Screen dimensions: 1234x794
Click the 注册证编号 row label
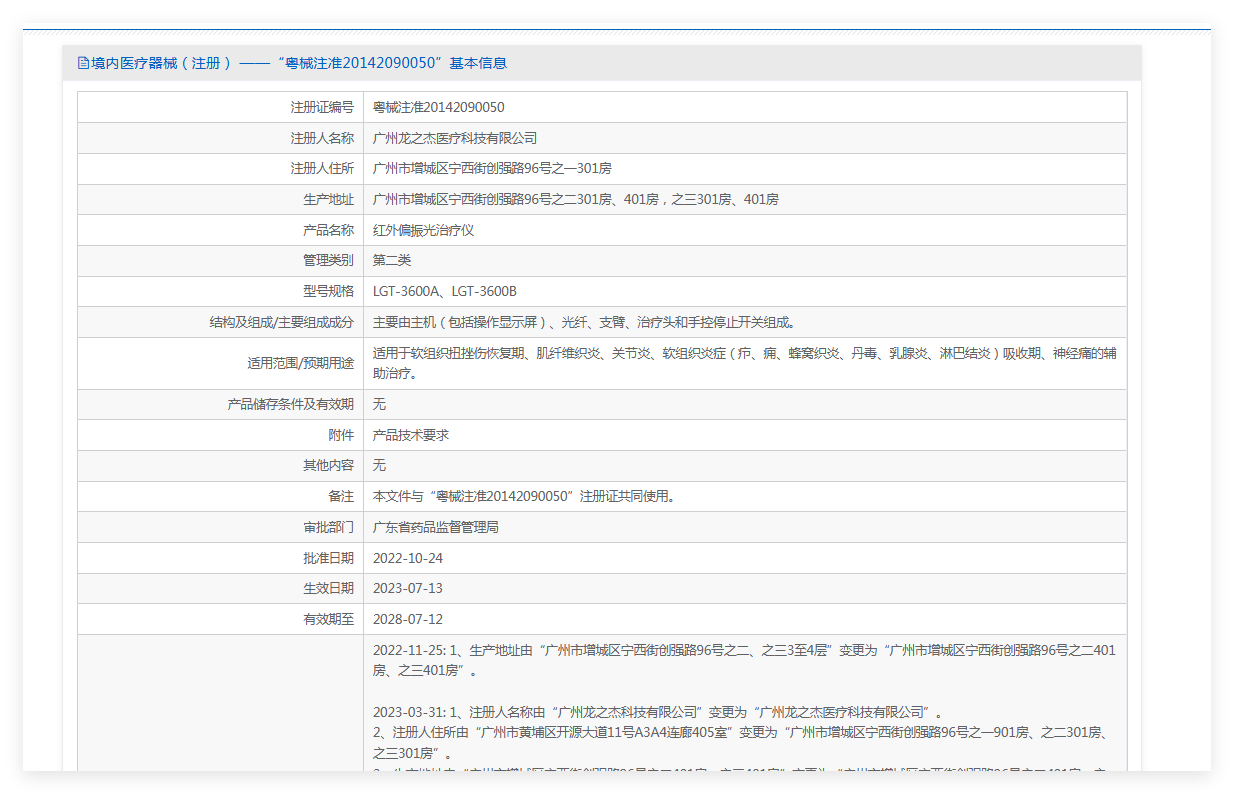(x=322, y=107)
